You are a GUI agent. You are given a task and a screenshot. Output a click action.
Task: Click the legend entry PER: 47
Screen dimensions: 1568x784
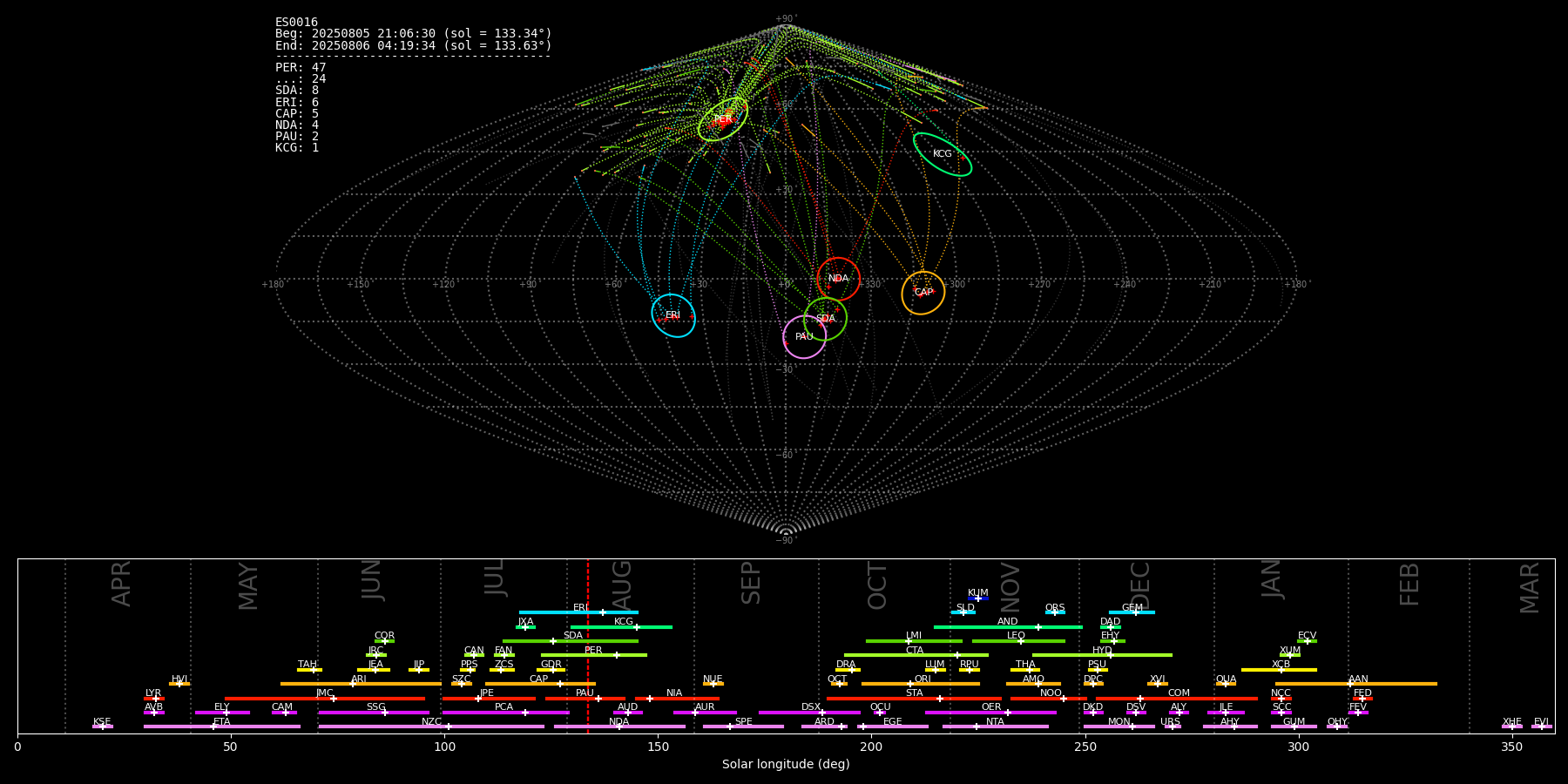click(x=301, y=68)
